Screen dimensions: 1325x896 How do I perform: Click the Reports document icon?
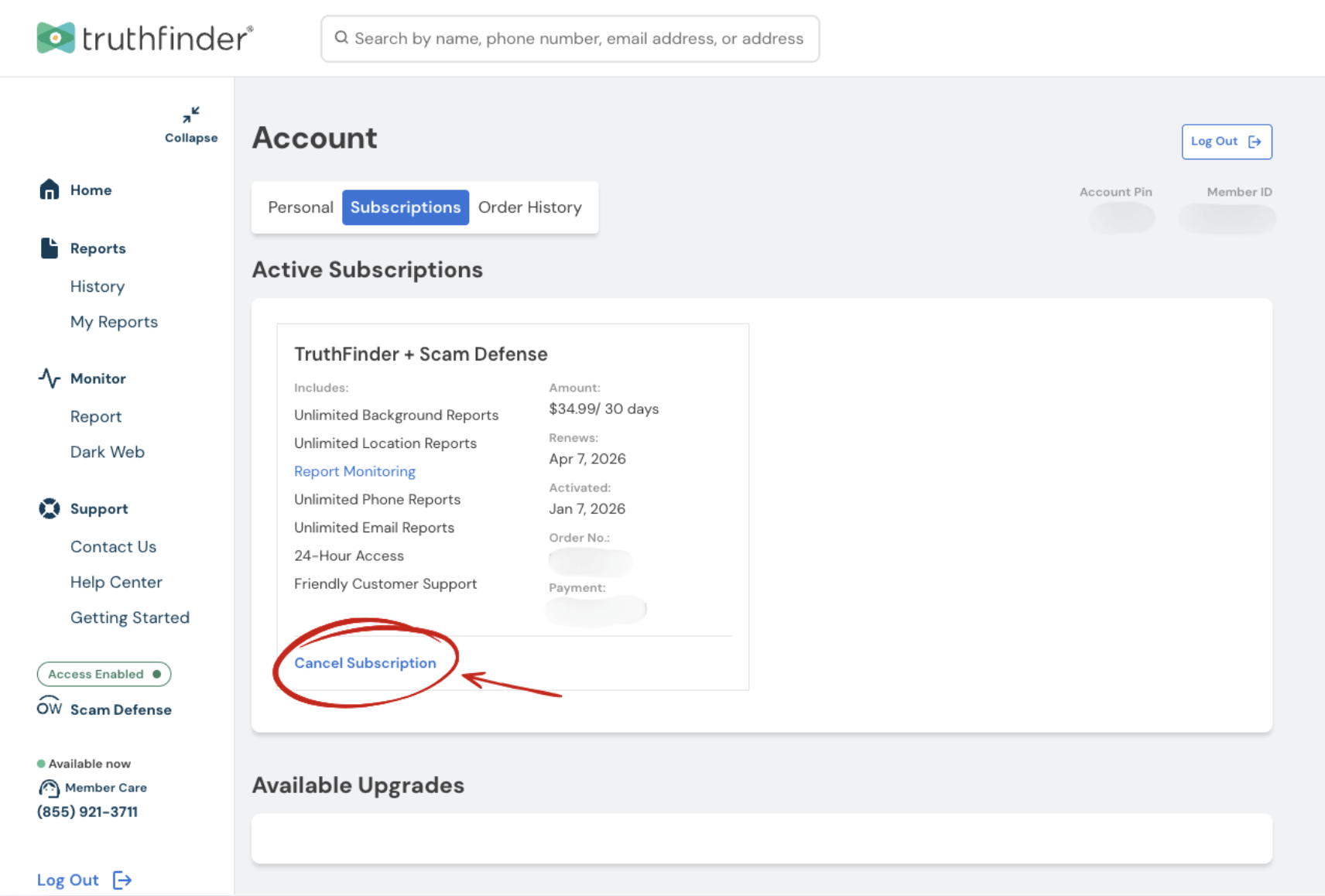pyautogui.click(x=50, y=248)
